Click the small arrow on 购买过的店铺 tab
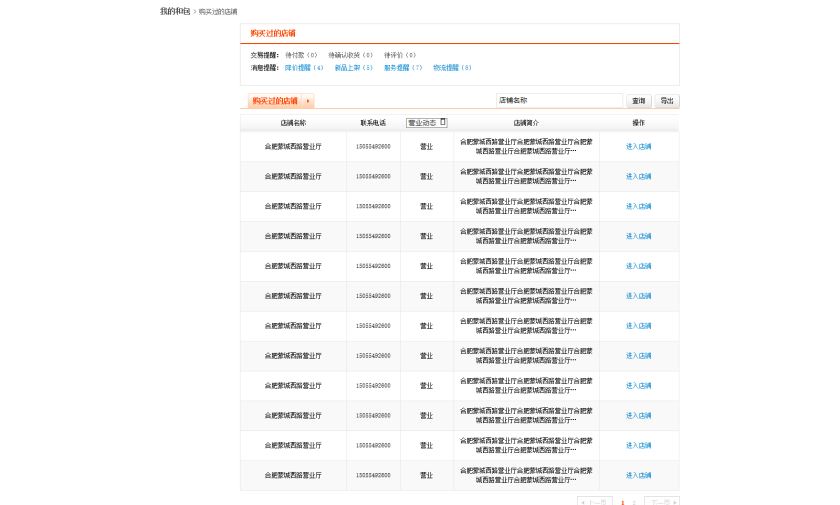840x505 pixels. (308, 101)
